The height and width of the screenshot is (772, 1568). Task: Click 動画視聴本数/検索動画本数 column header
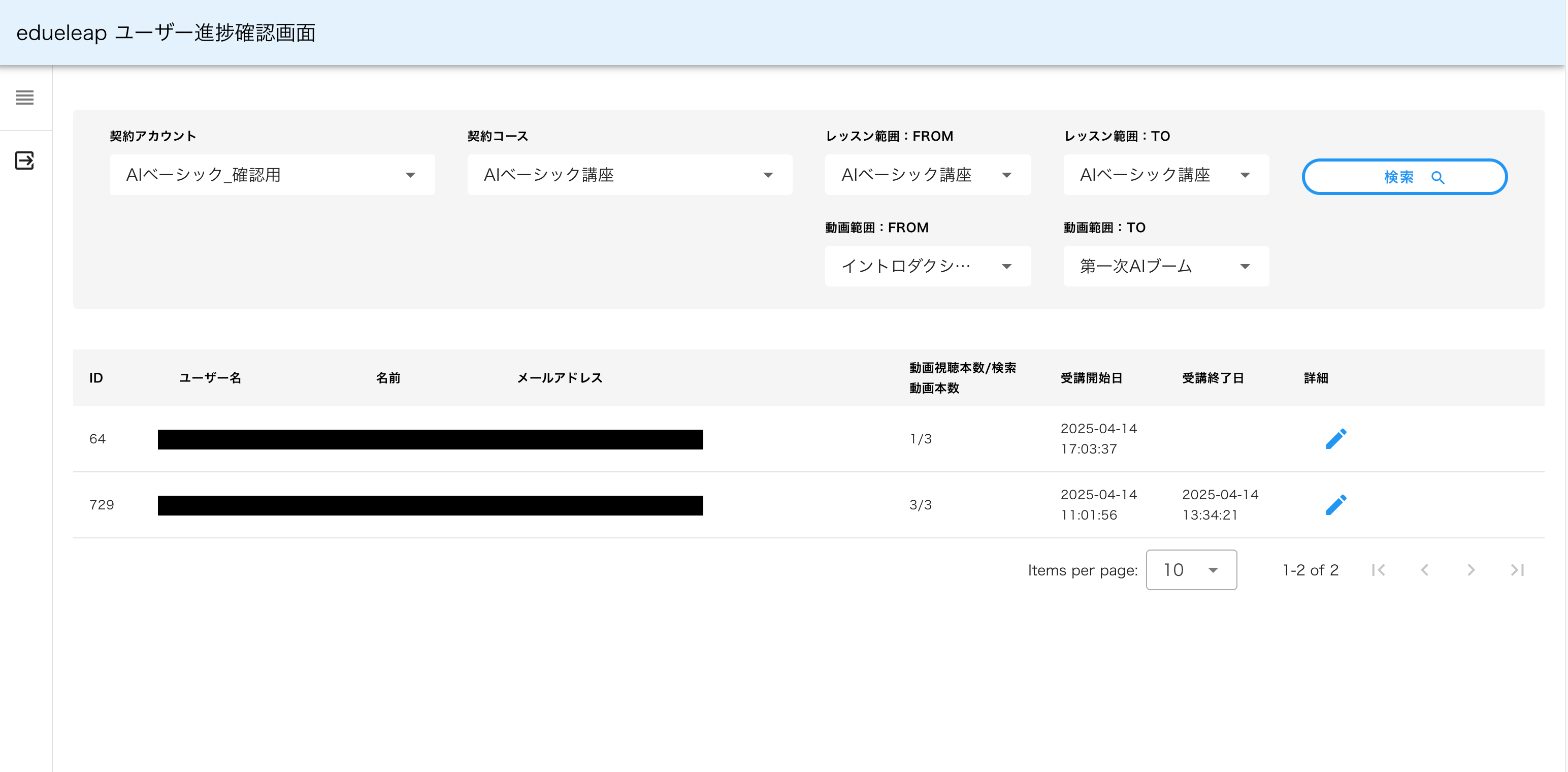(962, 378)
